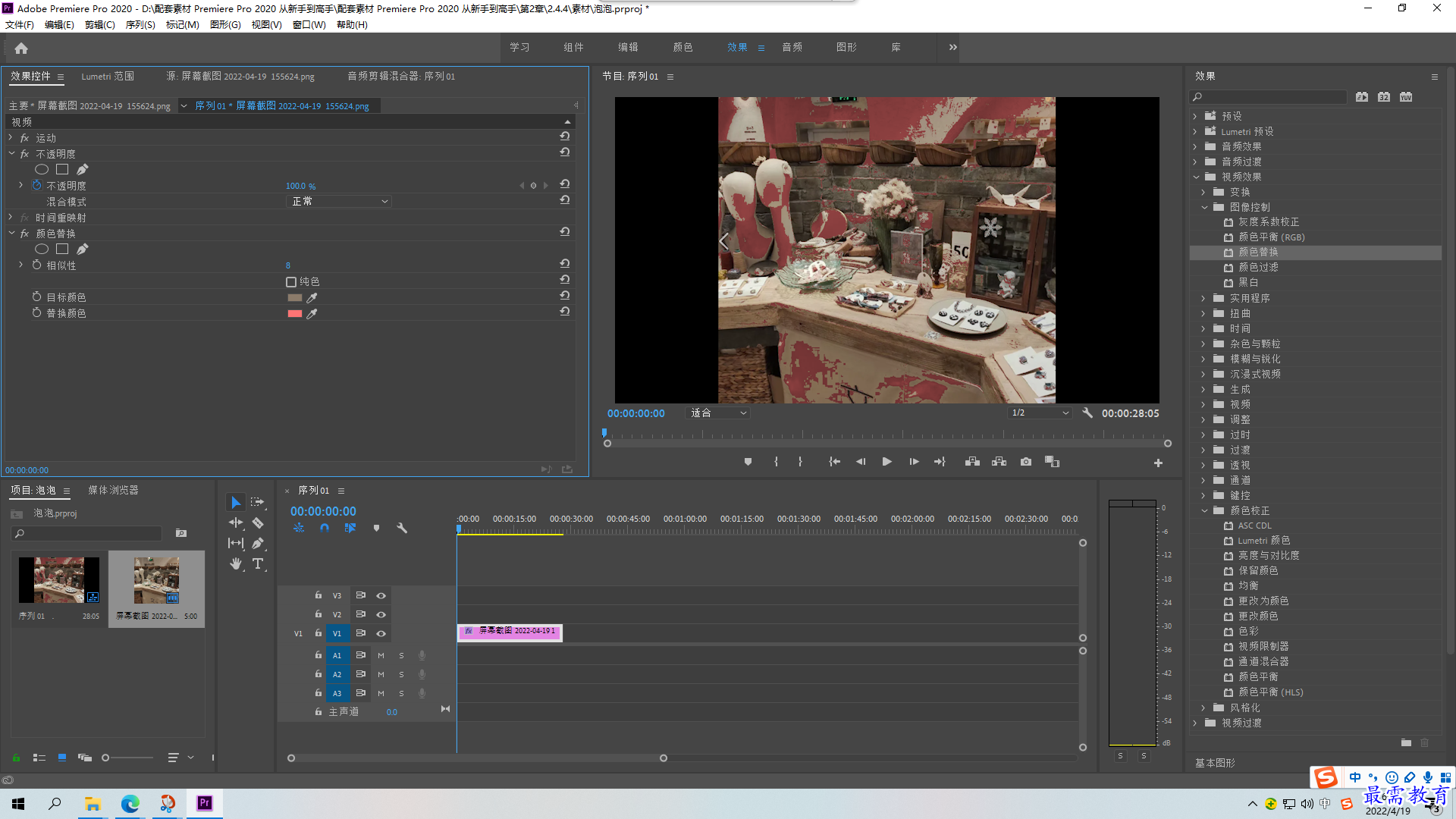Toggle linked selection in timeline
1456x819 pixels.
click(350, 528)
